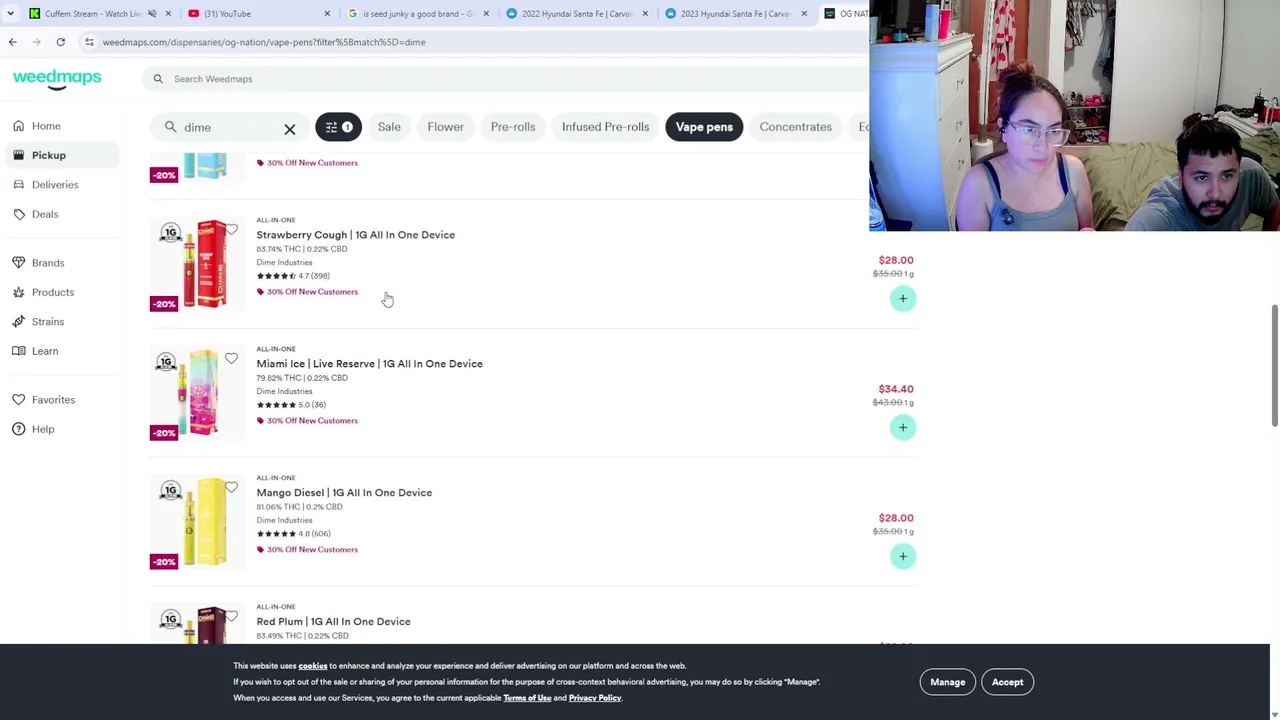Go back in the browser

coord(13,42)
